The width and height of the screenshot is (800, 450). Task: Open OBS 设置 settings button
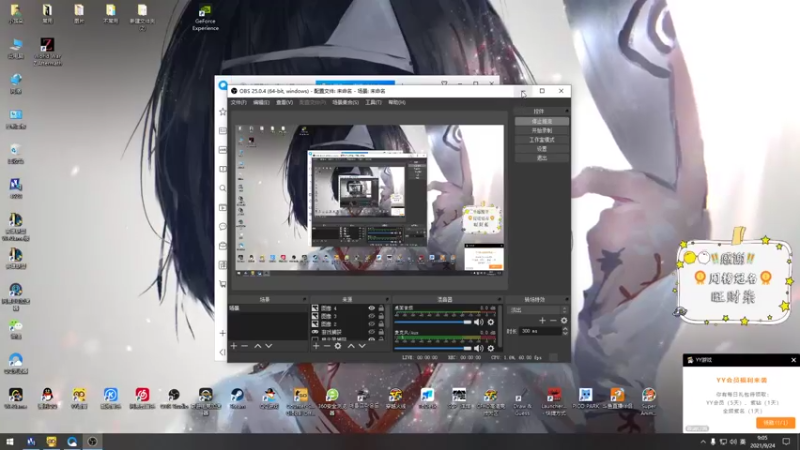pos(541,149)
